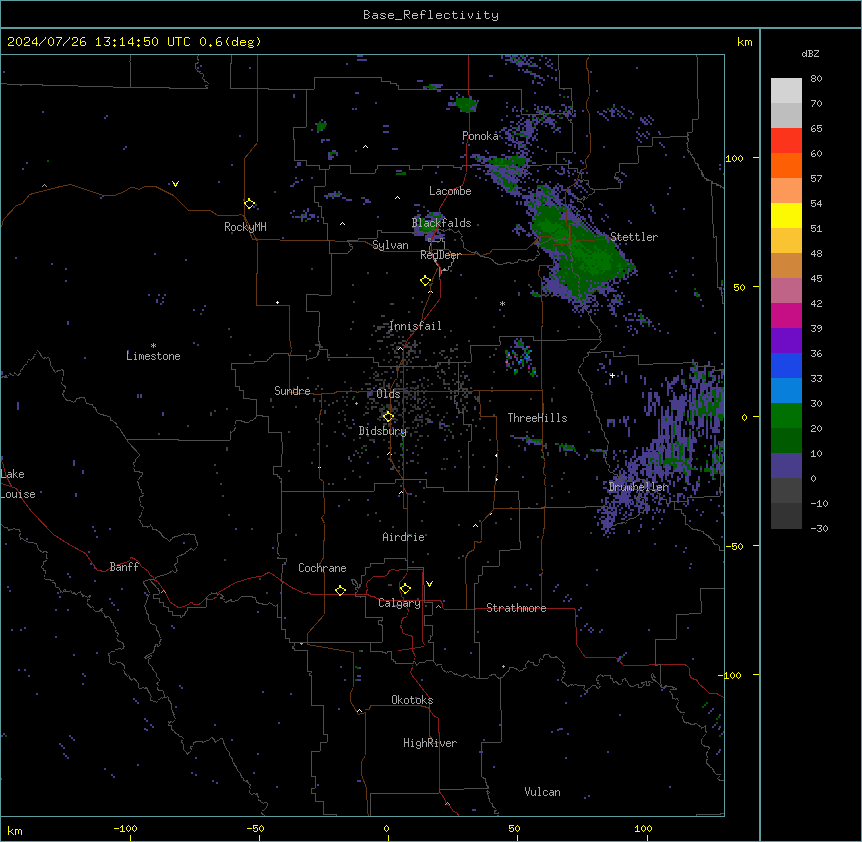The height and width of the screenshot is (842, 862).
Task: Select the light gray 70-80 dBZ legend swatch
Action: [x=786, y=91]
